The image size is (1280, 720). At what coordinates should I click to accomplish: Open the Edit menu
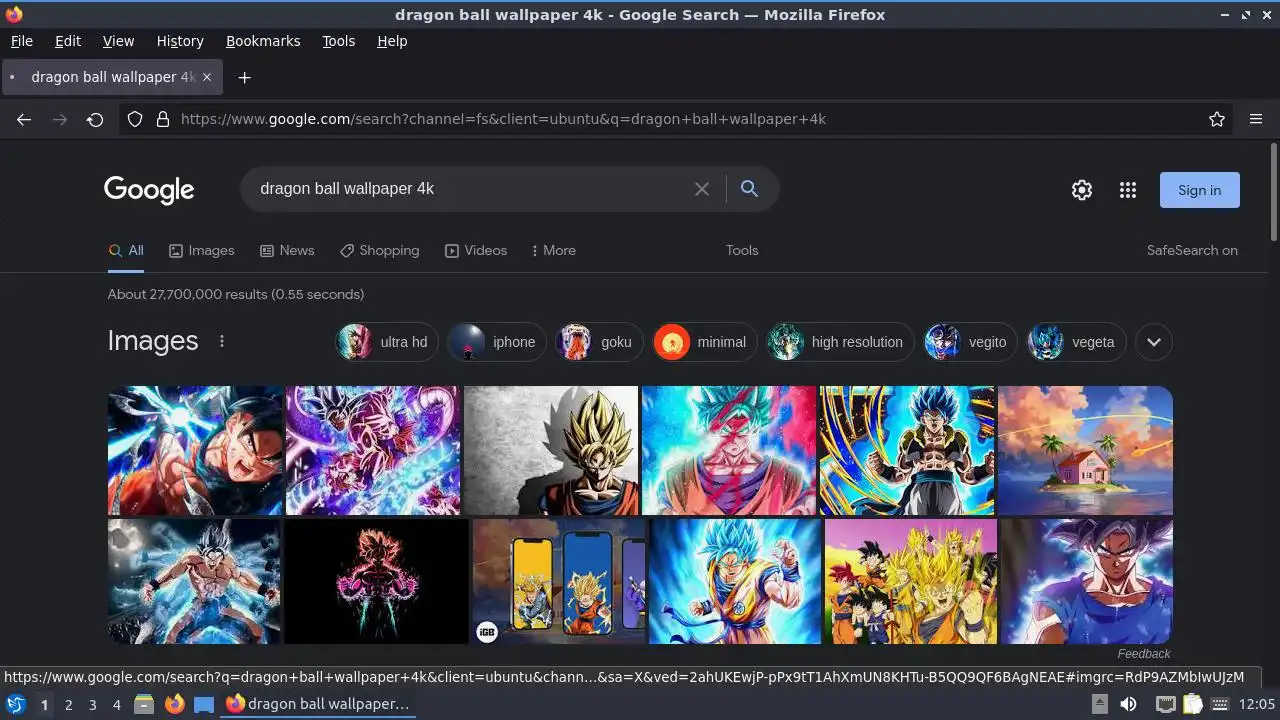[68, 41]
